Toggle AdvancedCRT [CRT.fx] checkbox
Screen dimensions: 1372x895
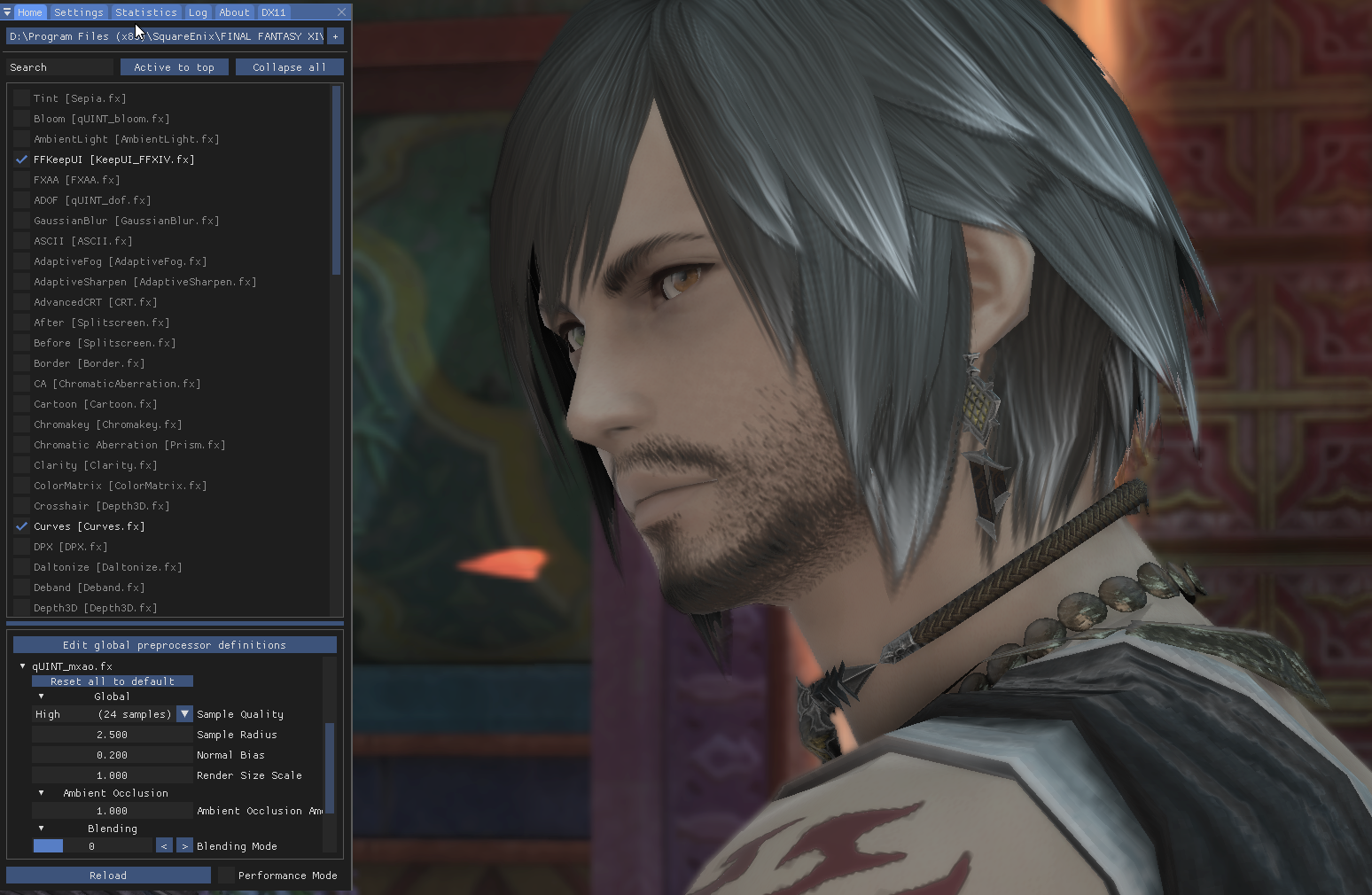point(21,302)
